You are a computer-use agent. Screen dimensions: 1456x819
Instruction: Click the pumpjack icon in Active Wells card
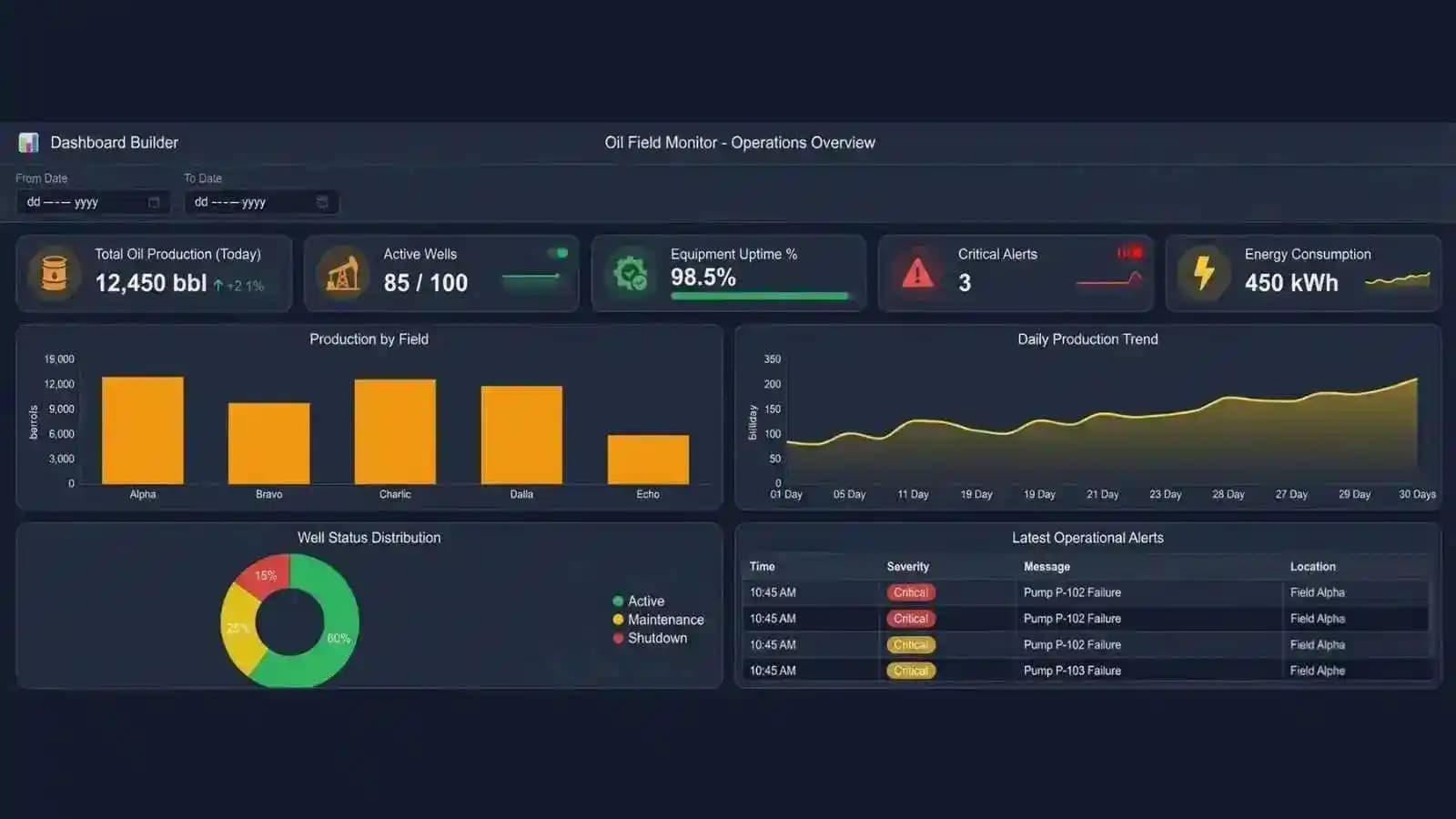click(343, 273)
